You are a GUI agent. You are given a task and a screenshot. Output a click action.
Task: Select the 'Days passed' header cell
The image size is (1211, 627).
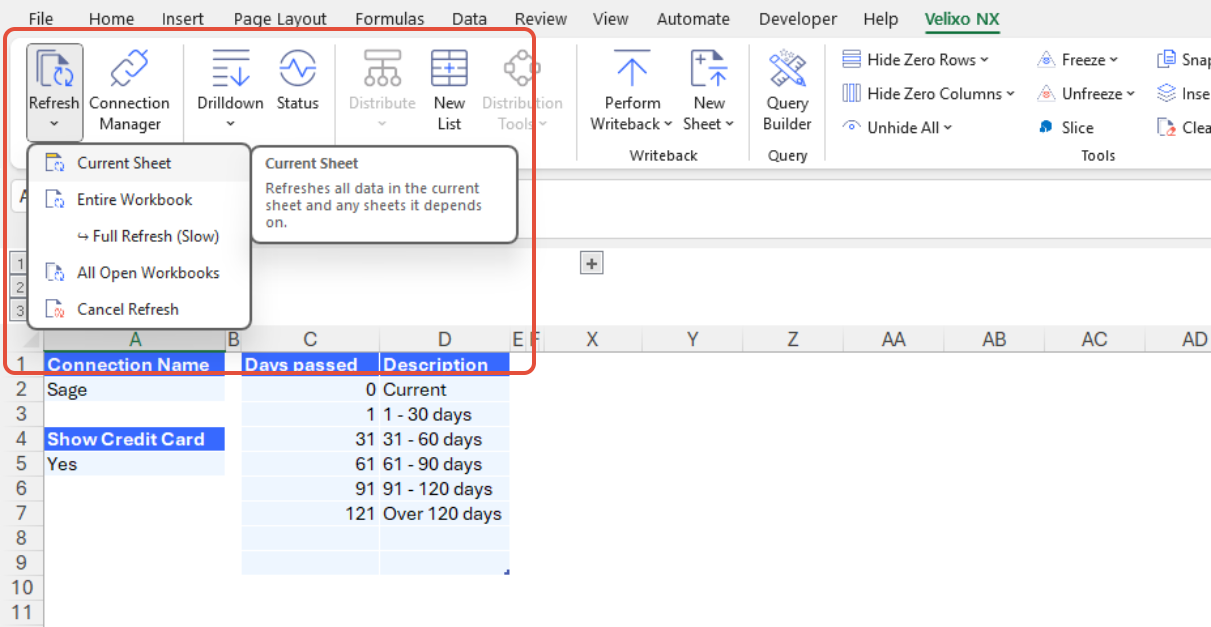(x=310, y=365)
